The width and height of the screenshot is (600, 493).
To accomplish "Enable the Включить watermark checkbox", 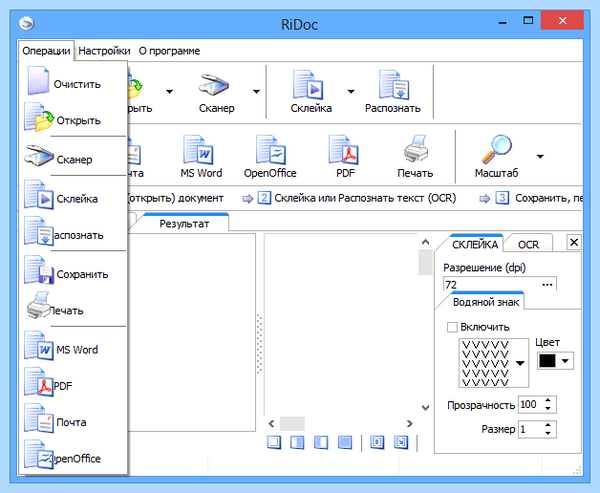I will click(x=452, y=327).
